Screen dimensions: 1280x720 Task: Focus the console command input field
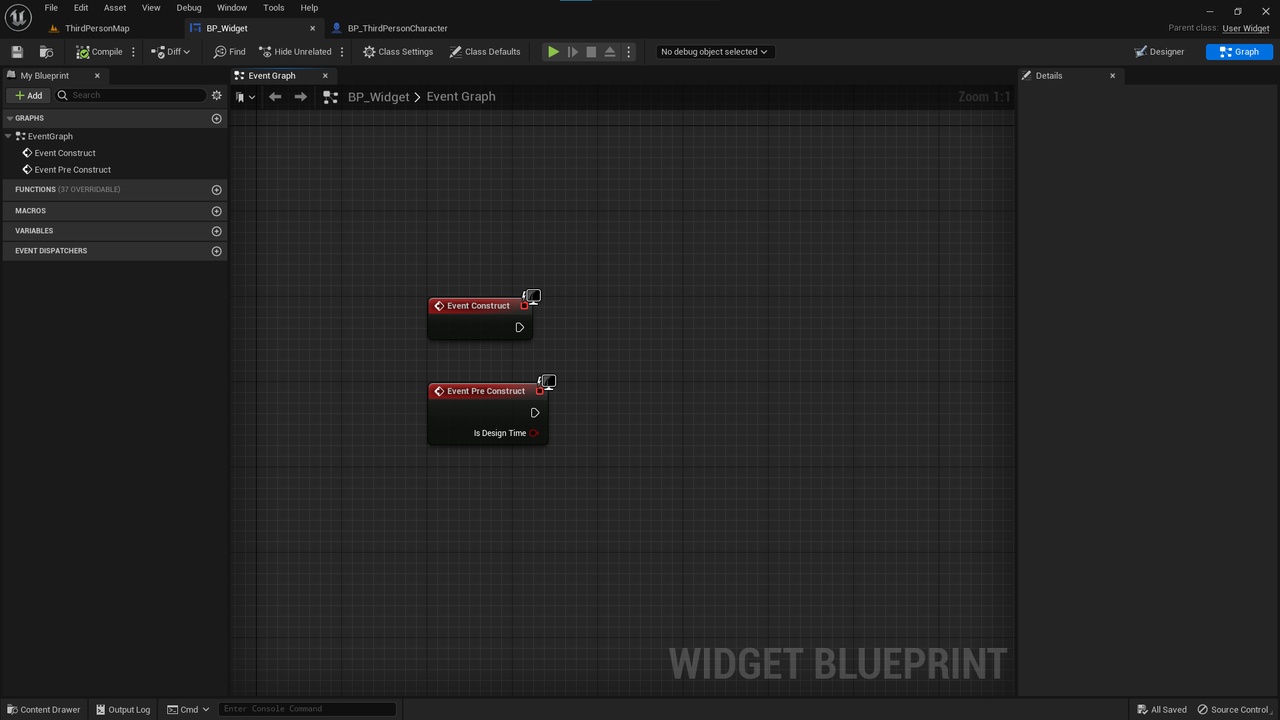307,709
